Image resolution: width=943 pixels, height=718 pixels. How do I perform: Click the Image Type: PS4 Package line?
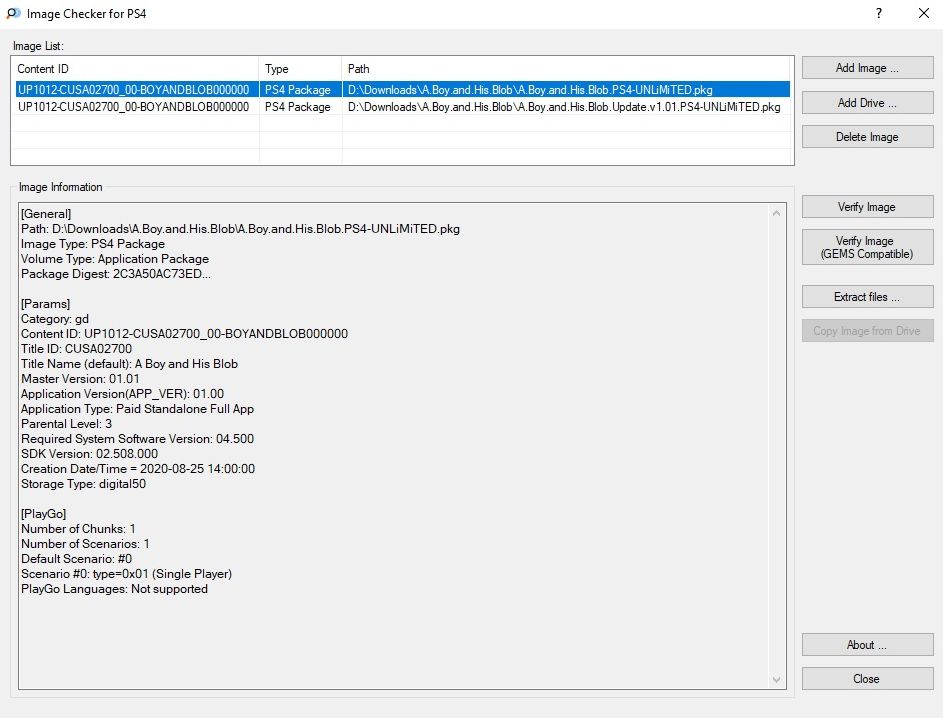coord(93,244)
